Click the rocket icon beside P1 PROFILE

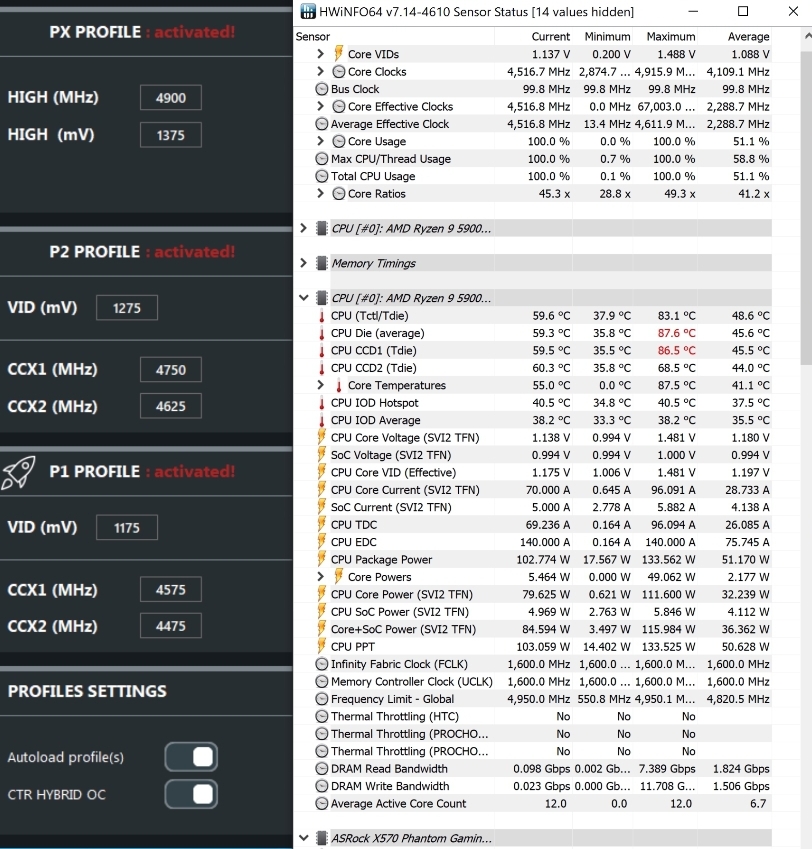(19, 472)
